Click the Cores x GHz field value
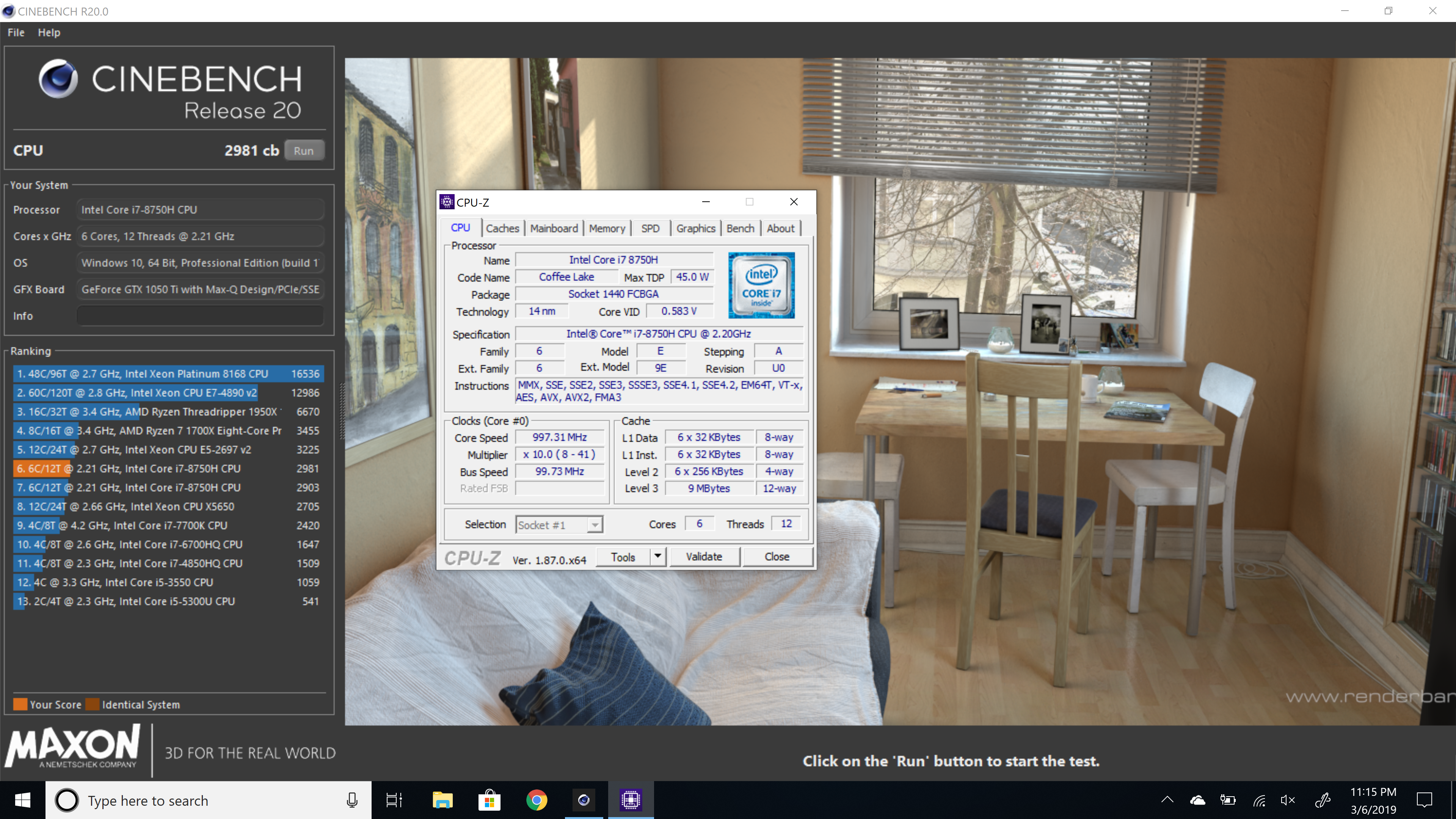Viewport: 1456px width, 819px height. [x=200, y=236]
